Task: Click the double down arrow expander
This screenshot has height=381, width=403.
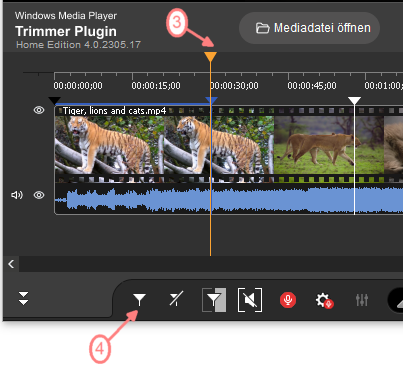Action: pyautogui.click(x=23, y=298)
